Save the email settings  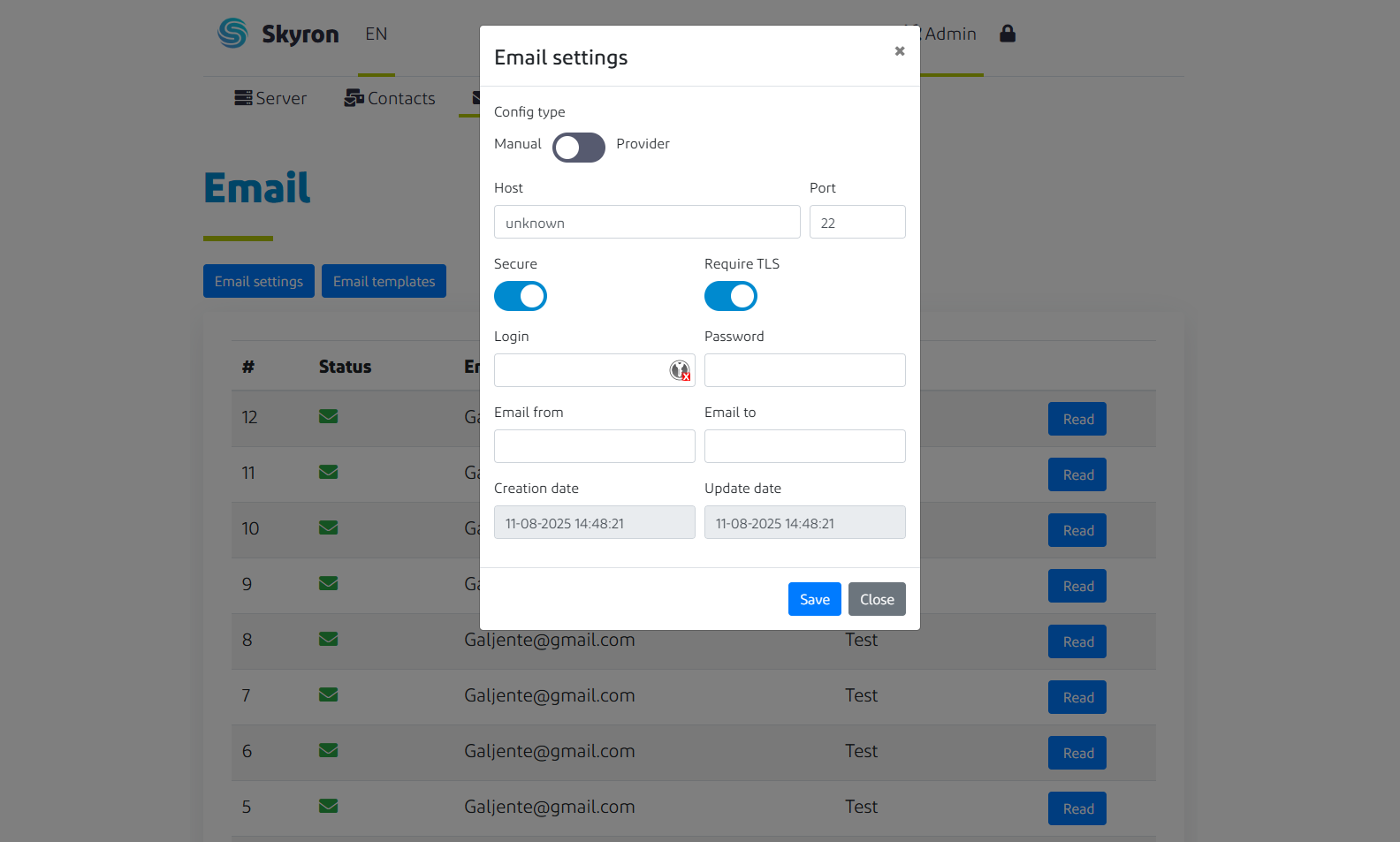tap(815, 599)
